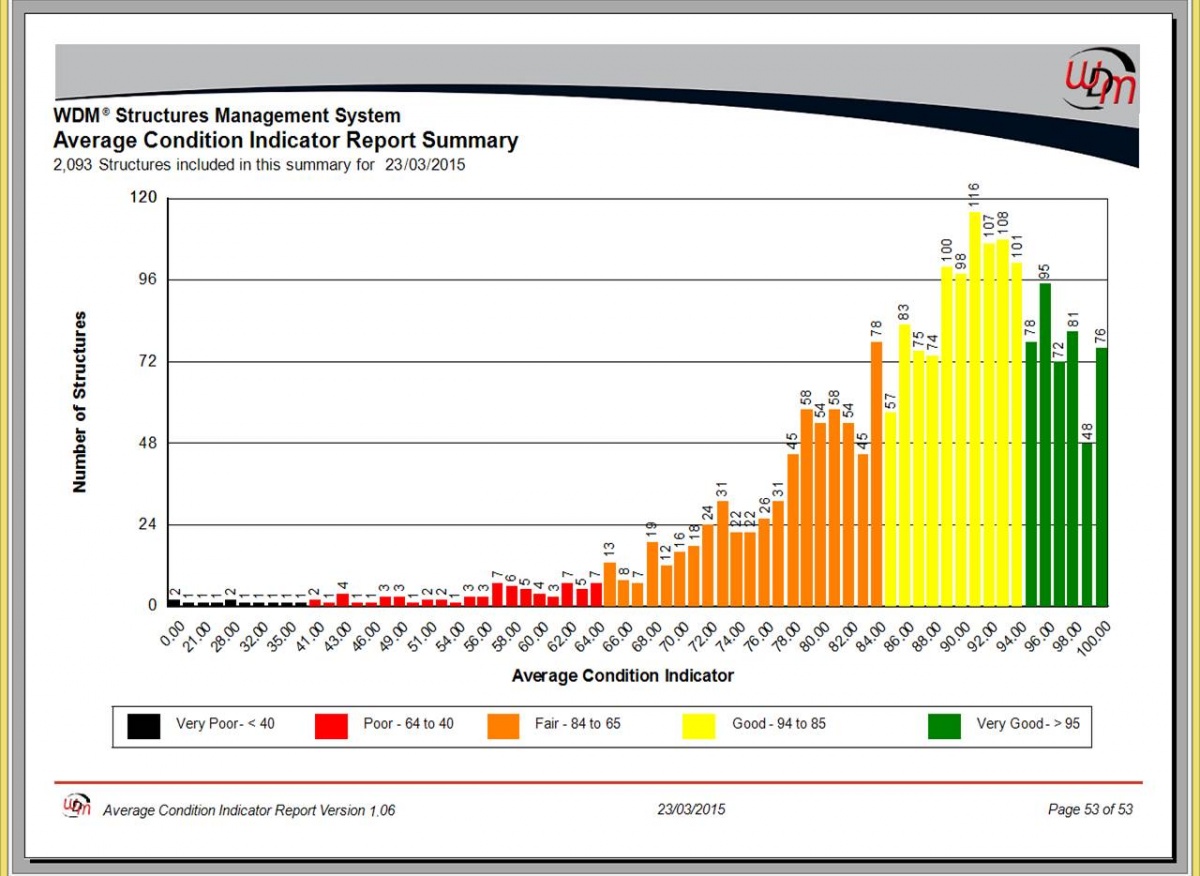Click the 'Page 53 of 53' footer text
This screenshot has height=876, width=1200.
click(x=1090, y=809)
